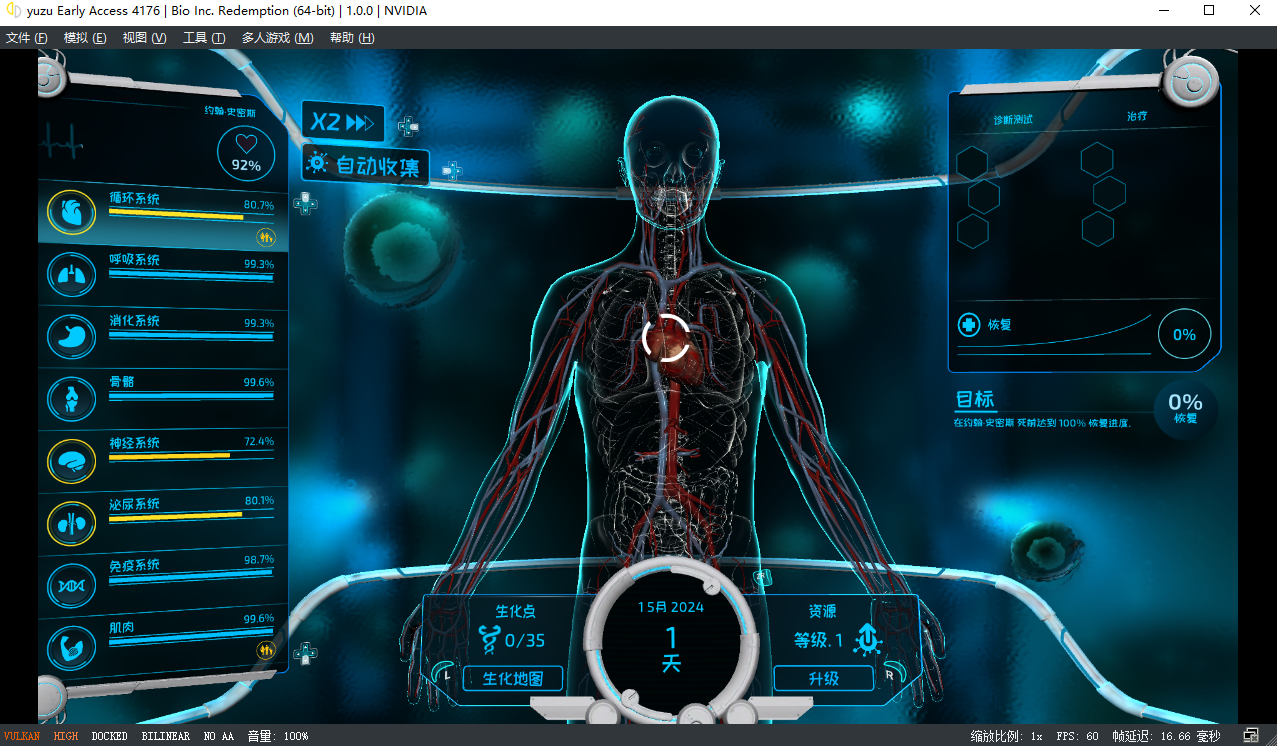The height and width of the screenshot is (746, 1277).
Task: Click the third 诊断测试 hexagon slot
Action: pos(973,231)
